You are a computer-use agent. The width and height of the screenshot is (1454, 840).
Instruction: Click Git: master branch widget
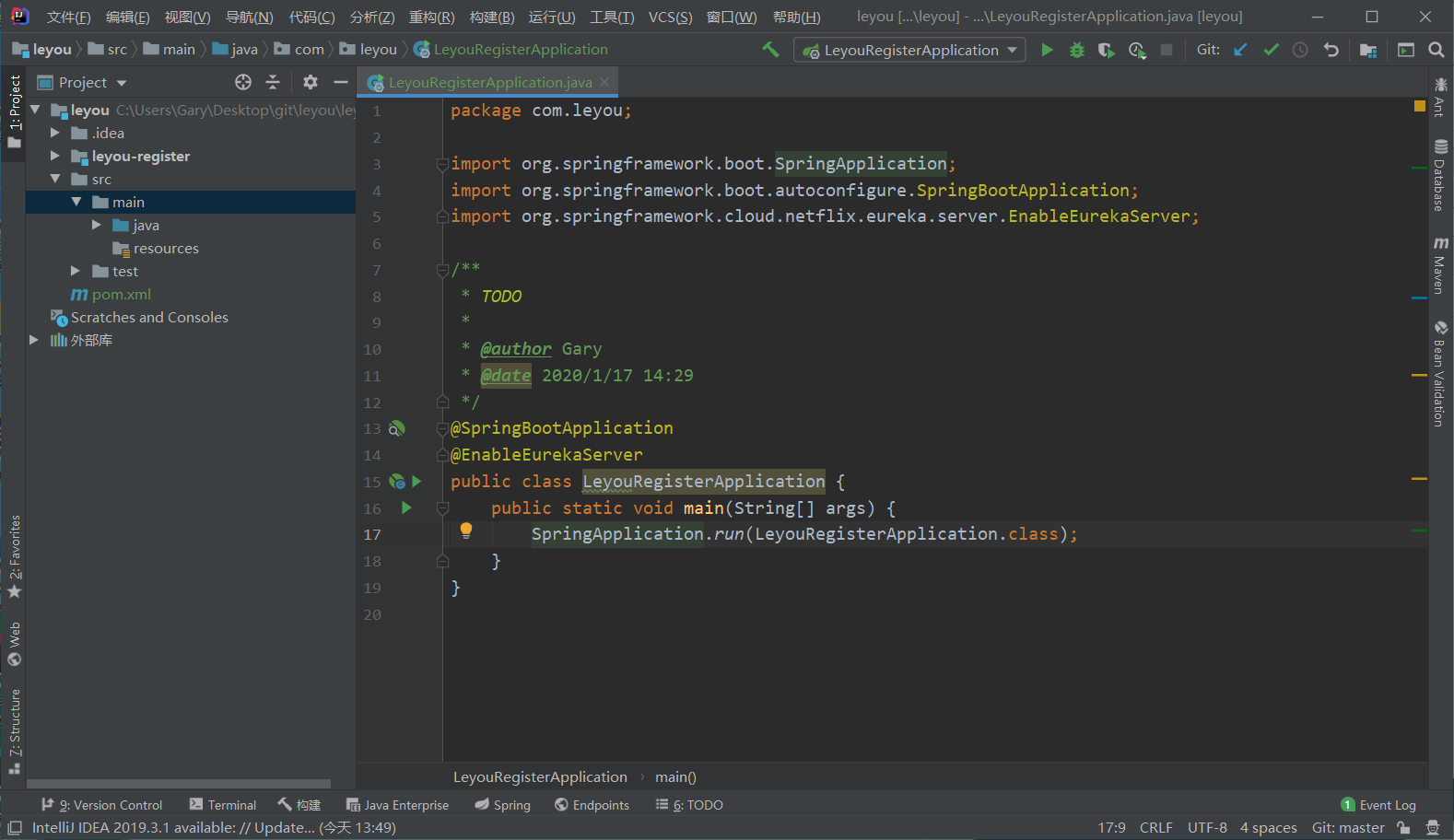coord(1348,828)
